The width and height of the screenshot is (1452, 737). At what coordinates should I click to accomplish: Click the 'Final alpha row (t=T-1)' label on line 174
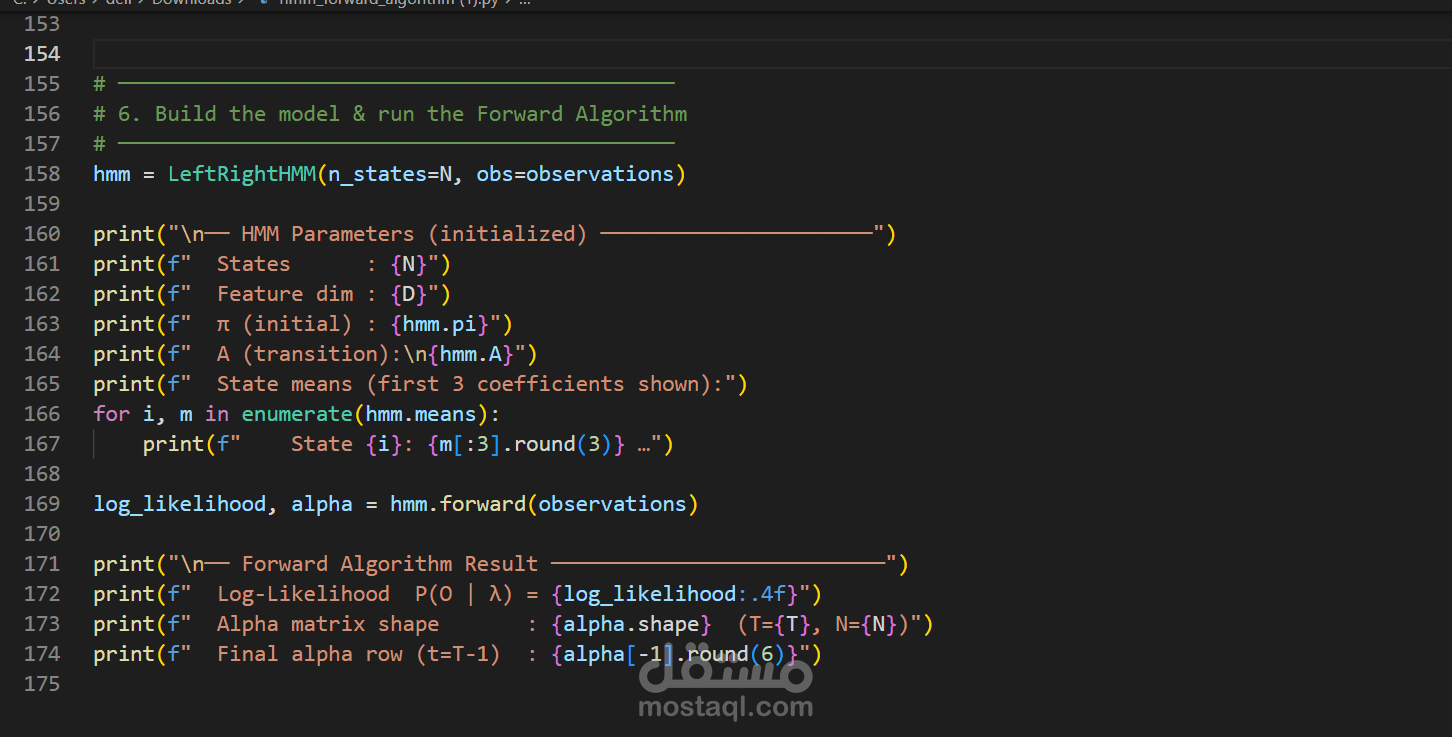358,654
